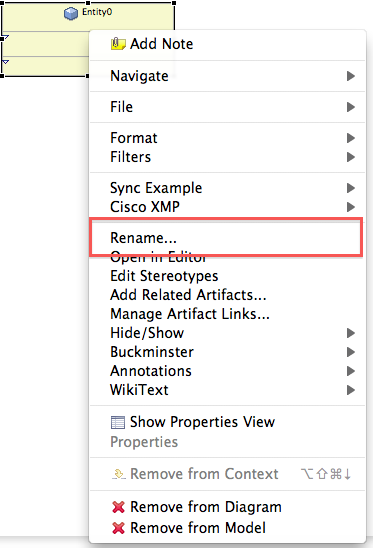Image resolution: width=373 pixels, height=548 pixels.
Task: Collapse the second compartment triangle in Entity0
Action: click(6, 62)
